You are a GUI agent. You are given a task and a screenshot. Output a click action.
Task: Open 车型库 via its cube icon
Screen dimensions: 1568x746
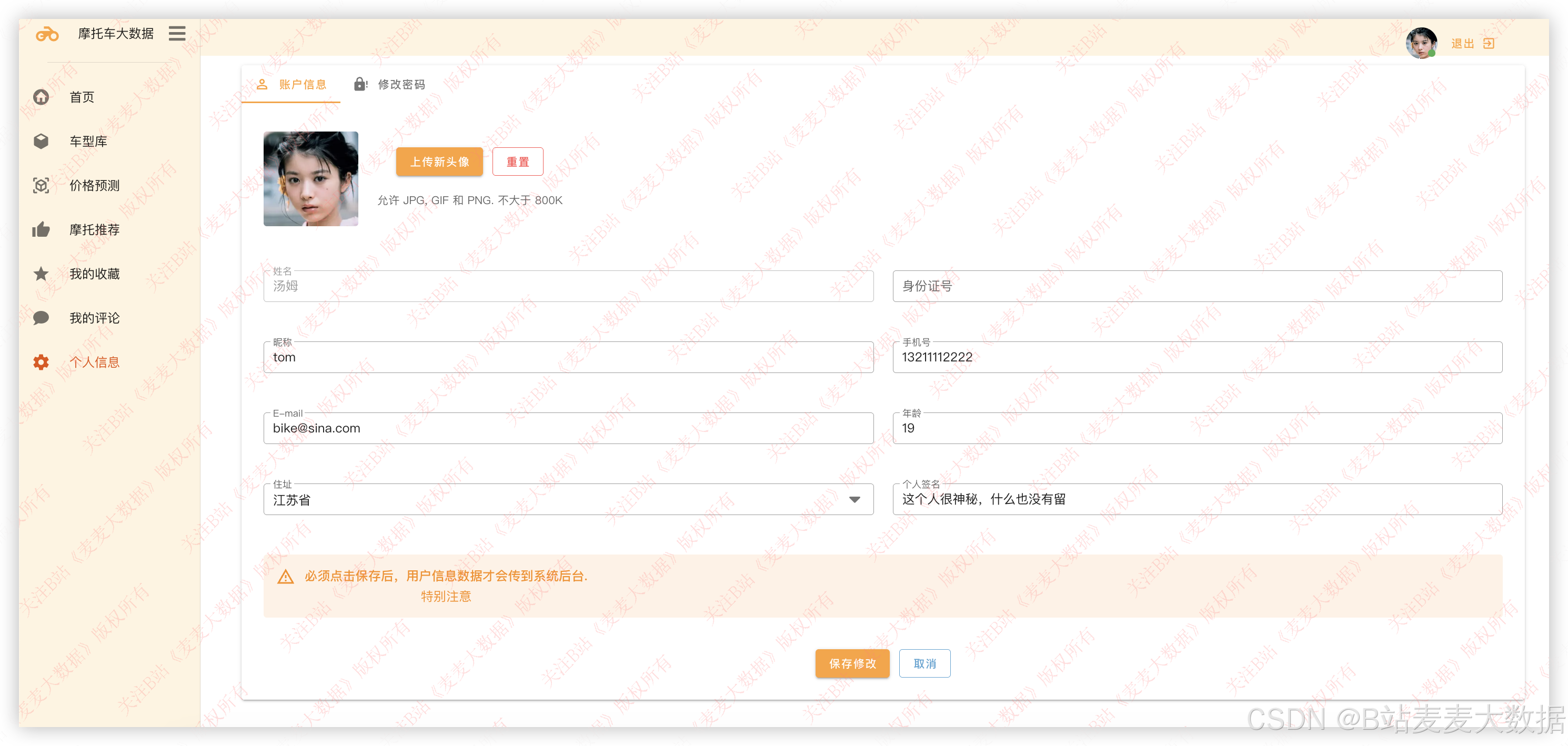(42, 141)
